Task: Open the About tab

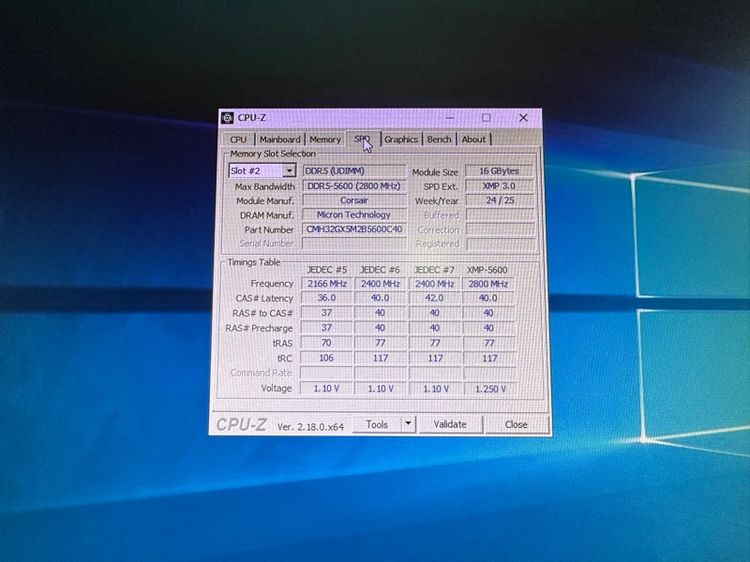Action: [474, 139]
